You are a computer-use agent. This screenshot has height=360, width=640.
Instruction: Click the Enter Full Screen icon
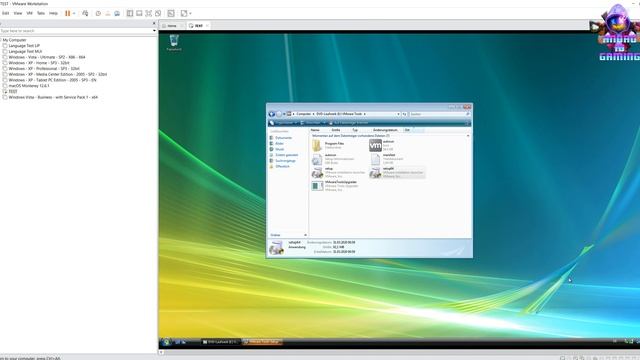point(149,13)
